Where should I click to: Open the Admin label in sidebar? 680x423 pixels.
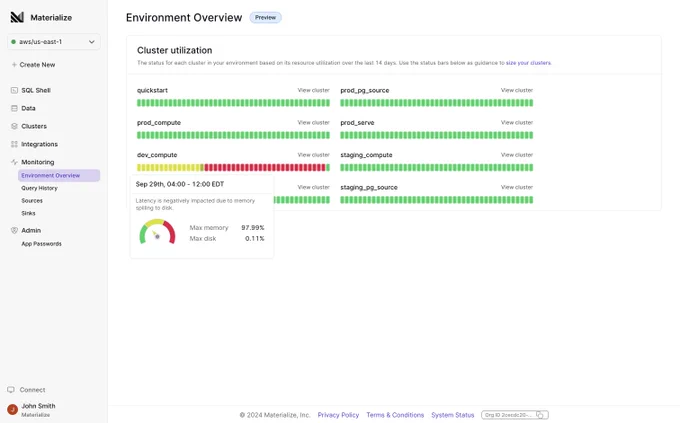point(31,230)
